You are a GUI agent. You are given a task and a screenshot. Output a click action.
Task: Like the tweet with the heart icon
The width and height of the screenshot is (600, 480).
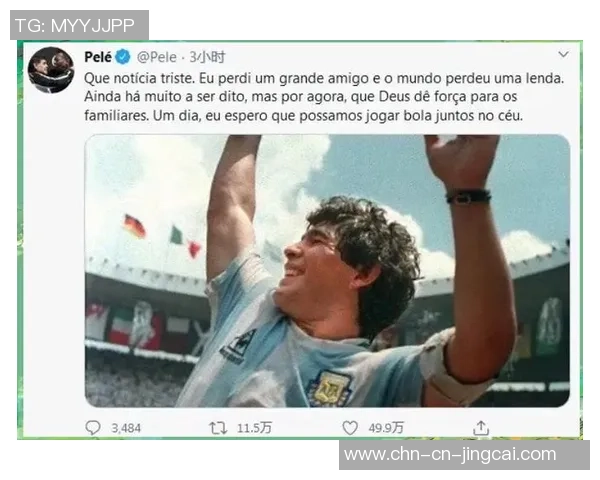[350, 428]
